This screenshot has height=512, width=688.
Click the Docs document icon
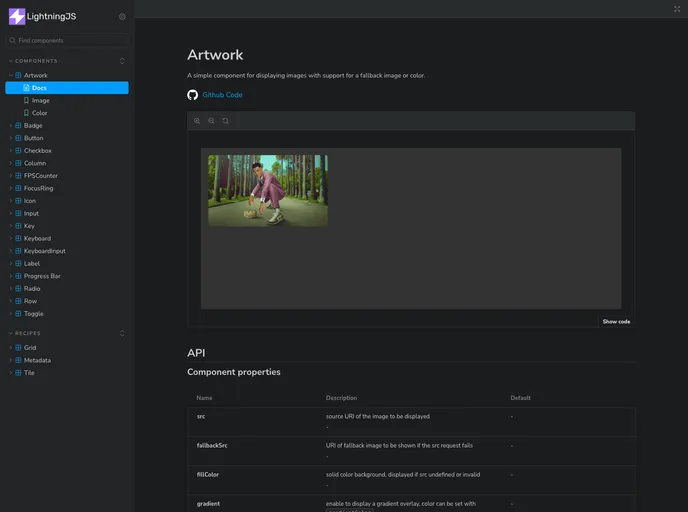coord(26,88)
